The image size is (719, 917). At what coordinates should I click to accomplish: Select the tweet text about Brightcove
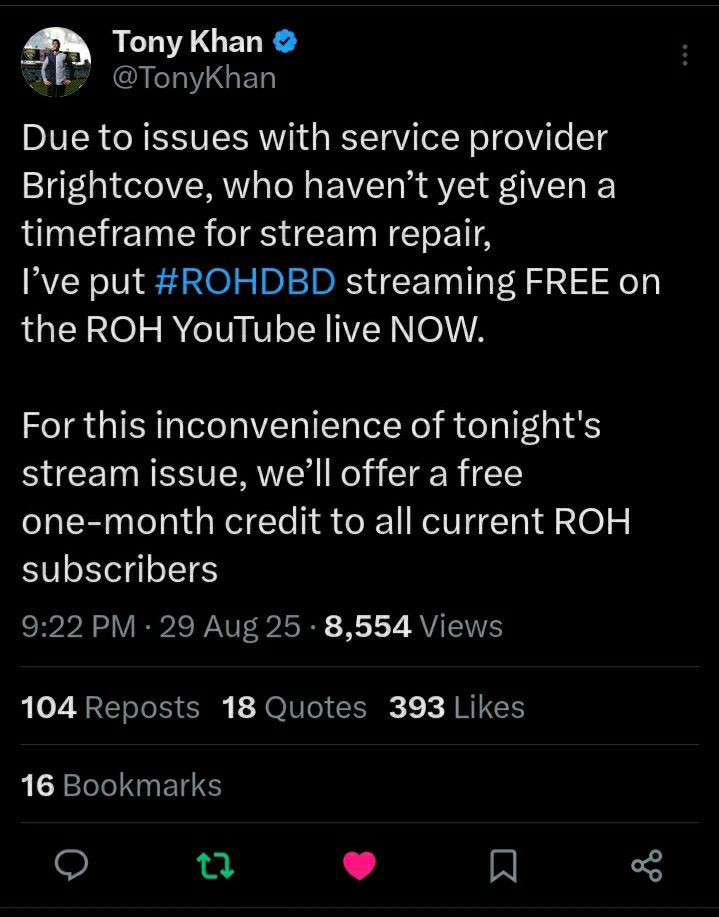pos(341,233)
